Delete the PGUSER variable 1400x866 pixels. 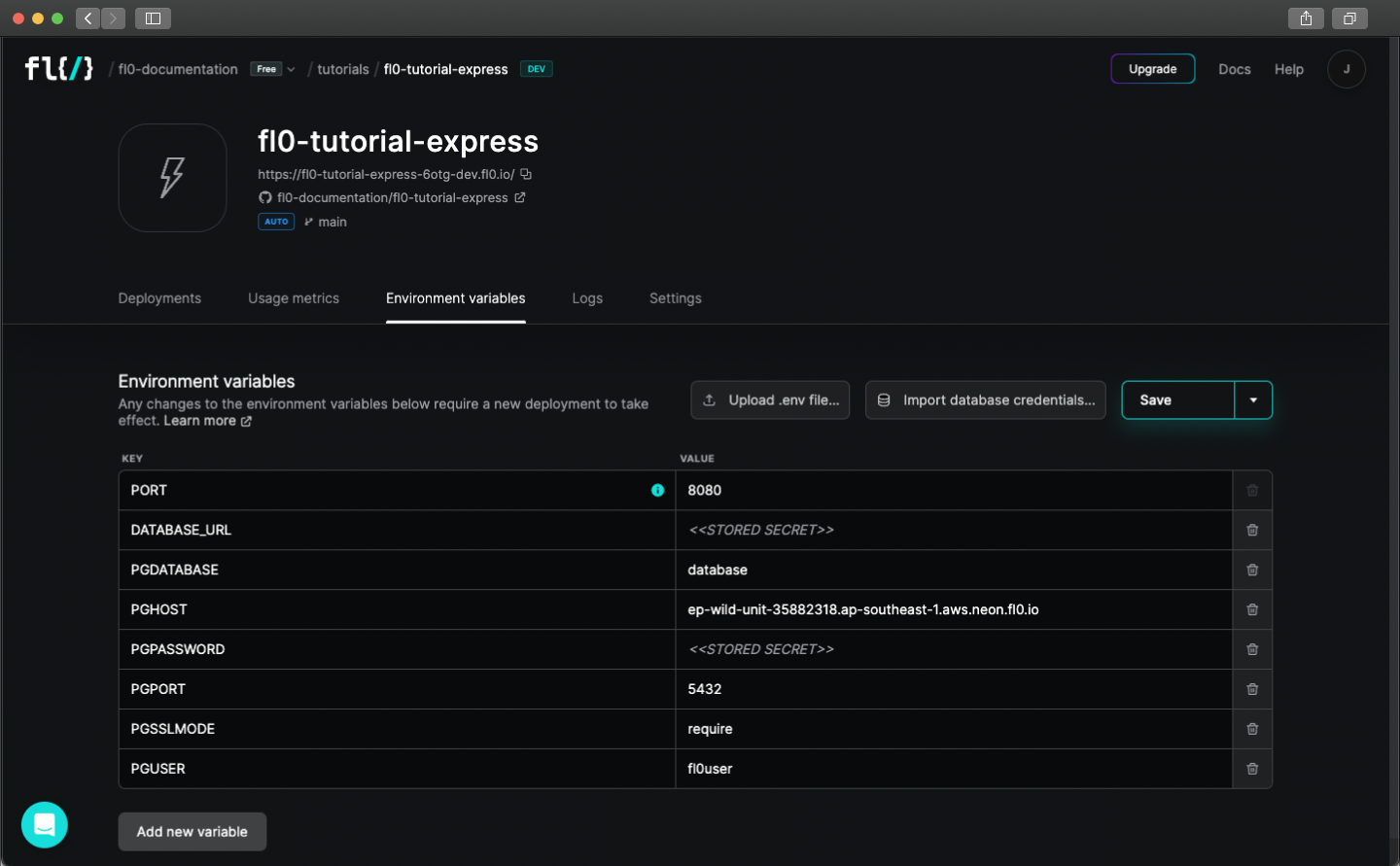pyautogui.click(x=1252, y=769)
